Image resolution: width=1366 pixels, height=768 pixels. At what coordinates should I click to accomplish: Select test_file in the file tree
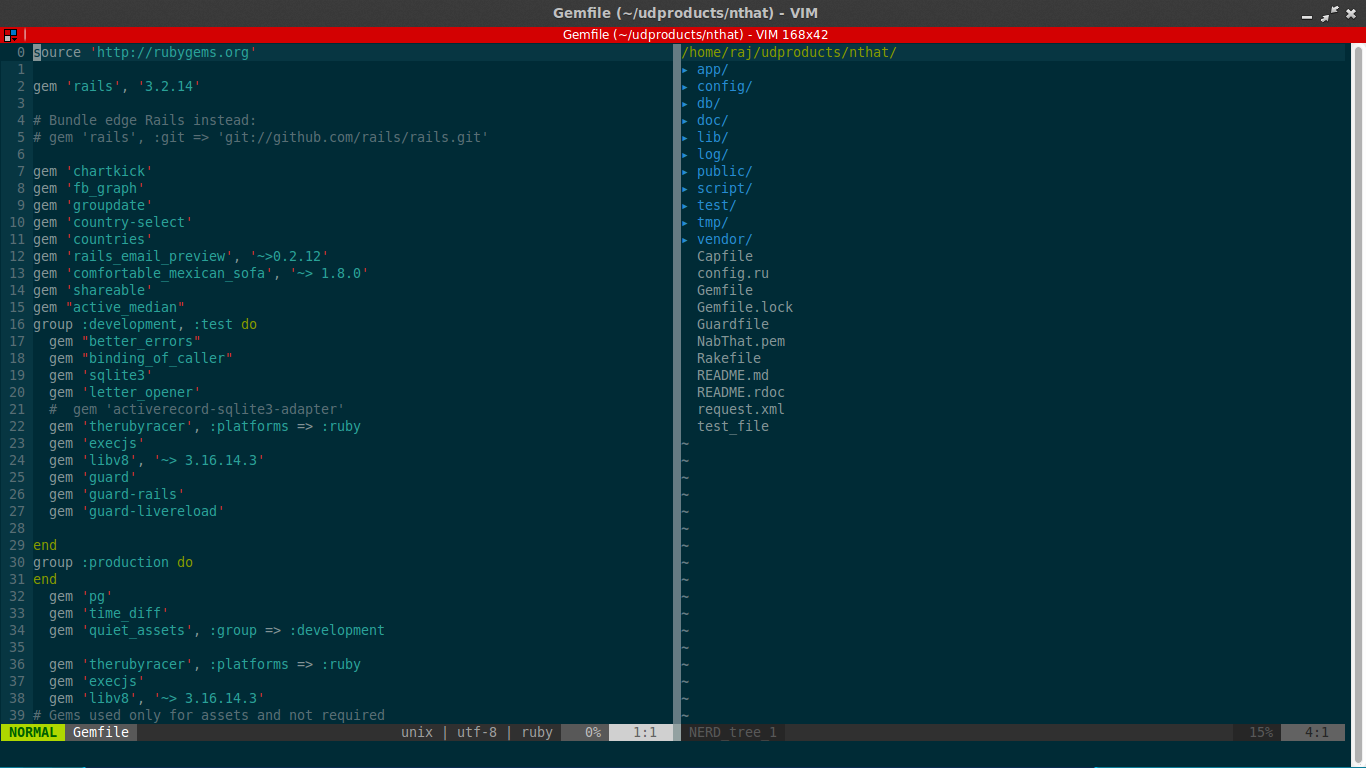pos(733,426)
